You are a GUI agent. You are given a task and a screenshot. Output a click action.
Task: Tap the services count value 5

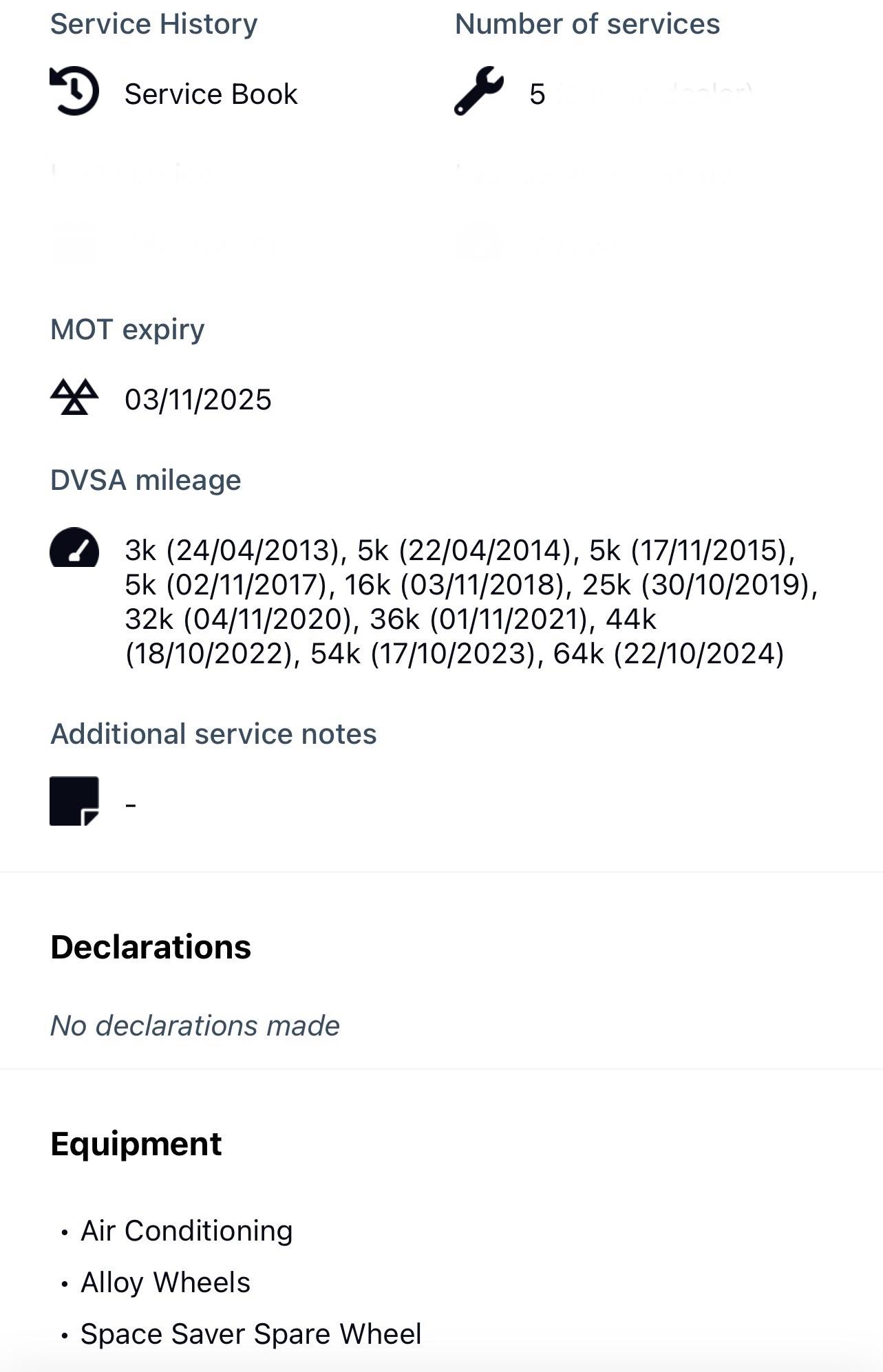coord(537,94)
